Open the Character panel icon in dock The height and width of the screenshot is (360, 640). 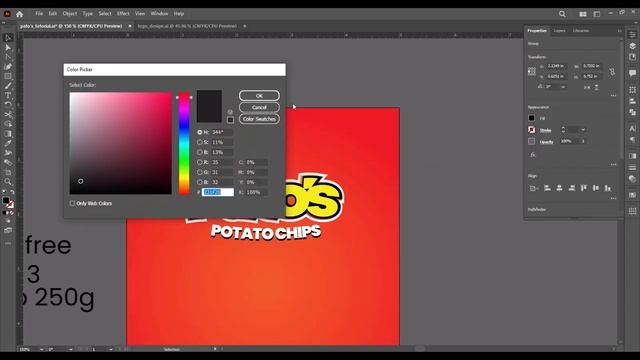click(632, 129)
